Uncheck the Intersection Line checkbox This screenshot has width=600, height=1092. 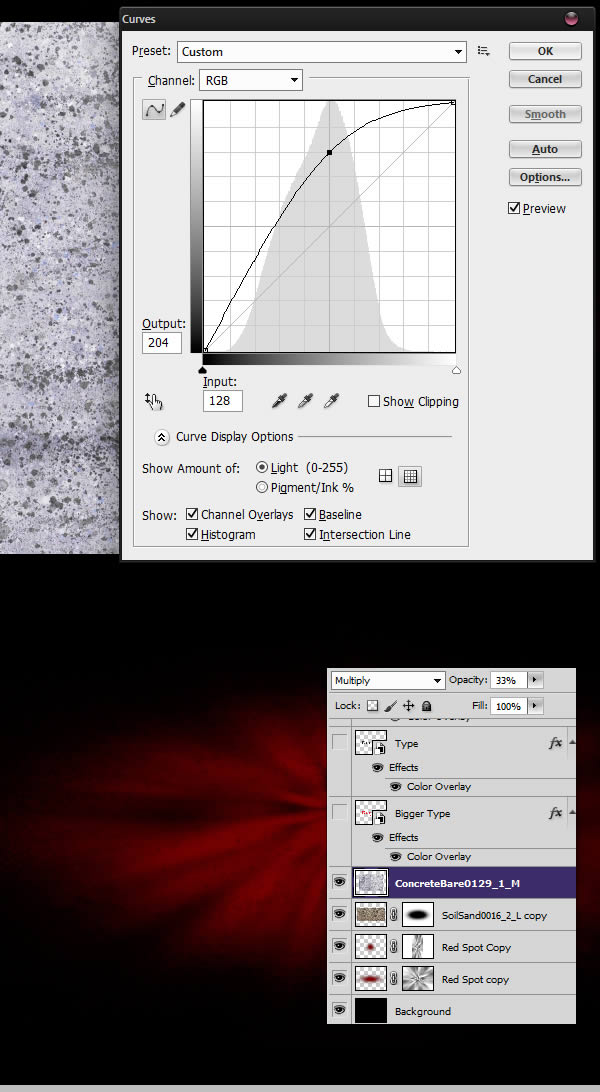[310, 535]
